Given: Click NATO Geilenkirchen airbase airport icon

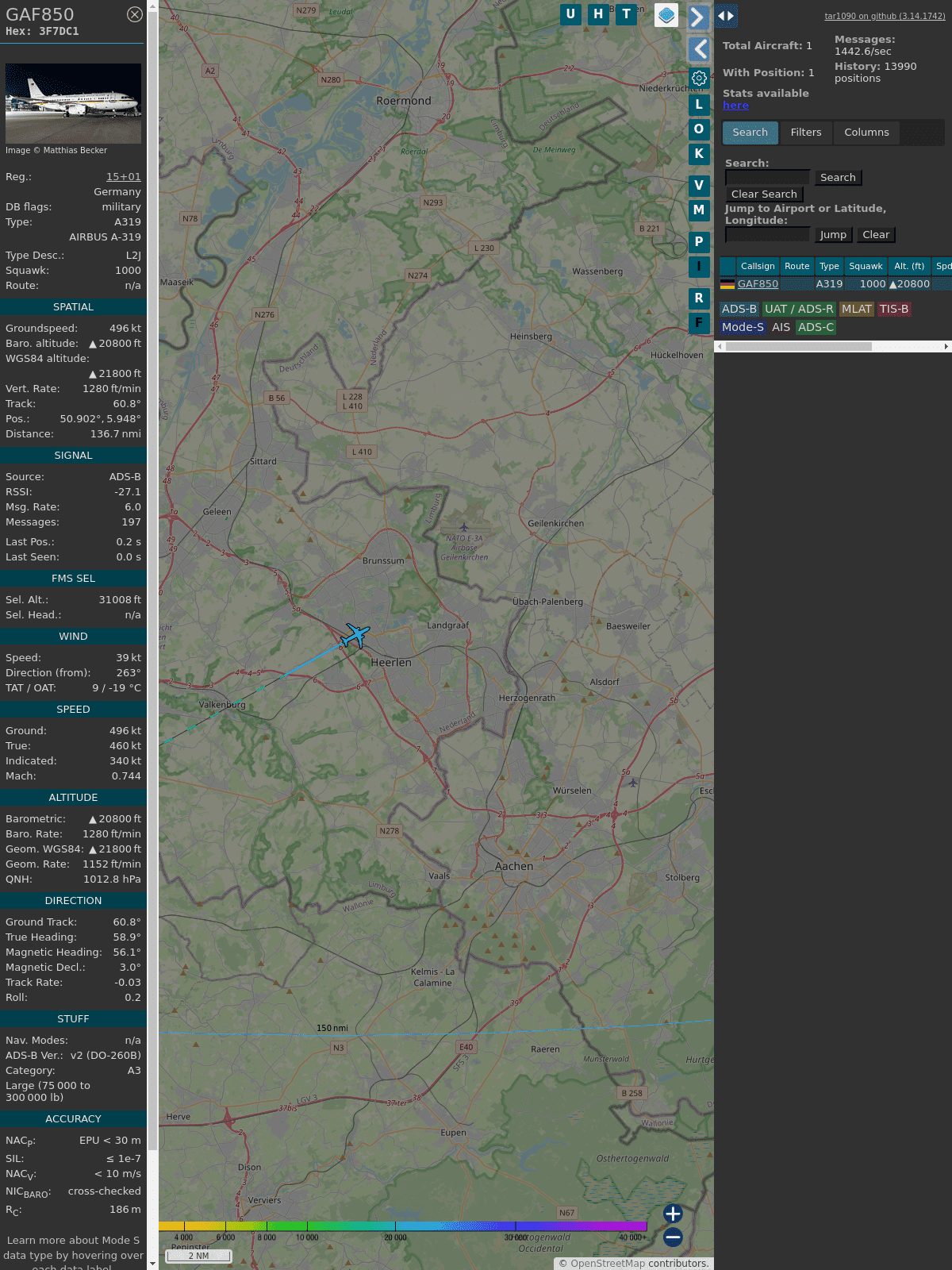Looking at the screenshot, I should tap(464, 527).
